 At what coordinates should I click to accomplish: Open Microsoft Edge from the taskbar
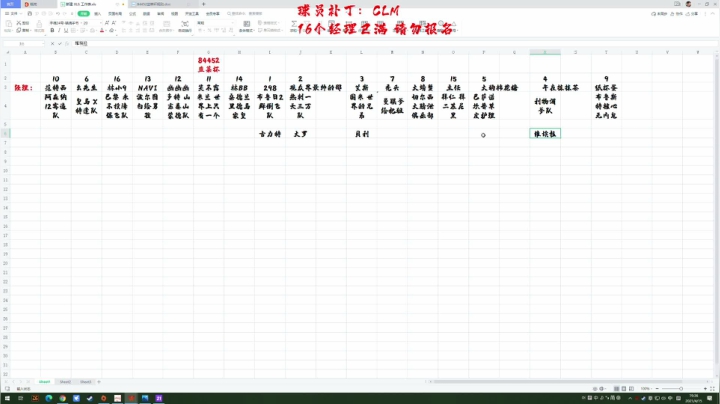[49, 398]
